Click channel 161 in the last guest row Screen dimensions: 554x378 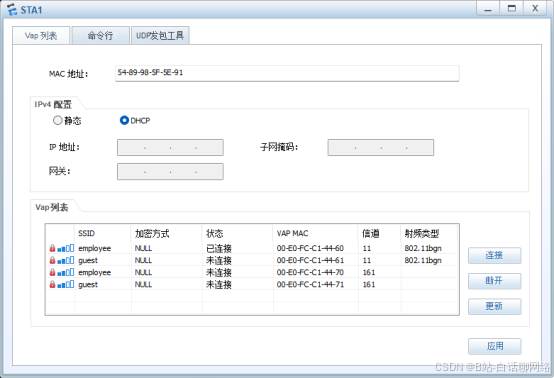point(369,284)
